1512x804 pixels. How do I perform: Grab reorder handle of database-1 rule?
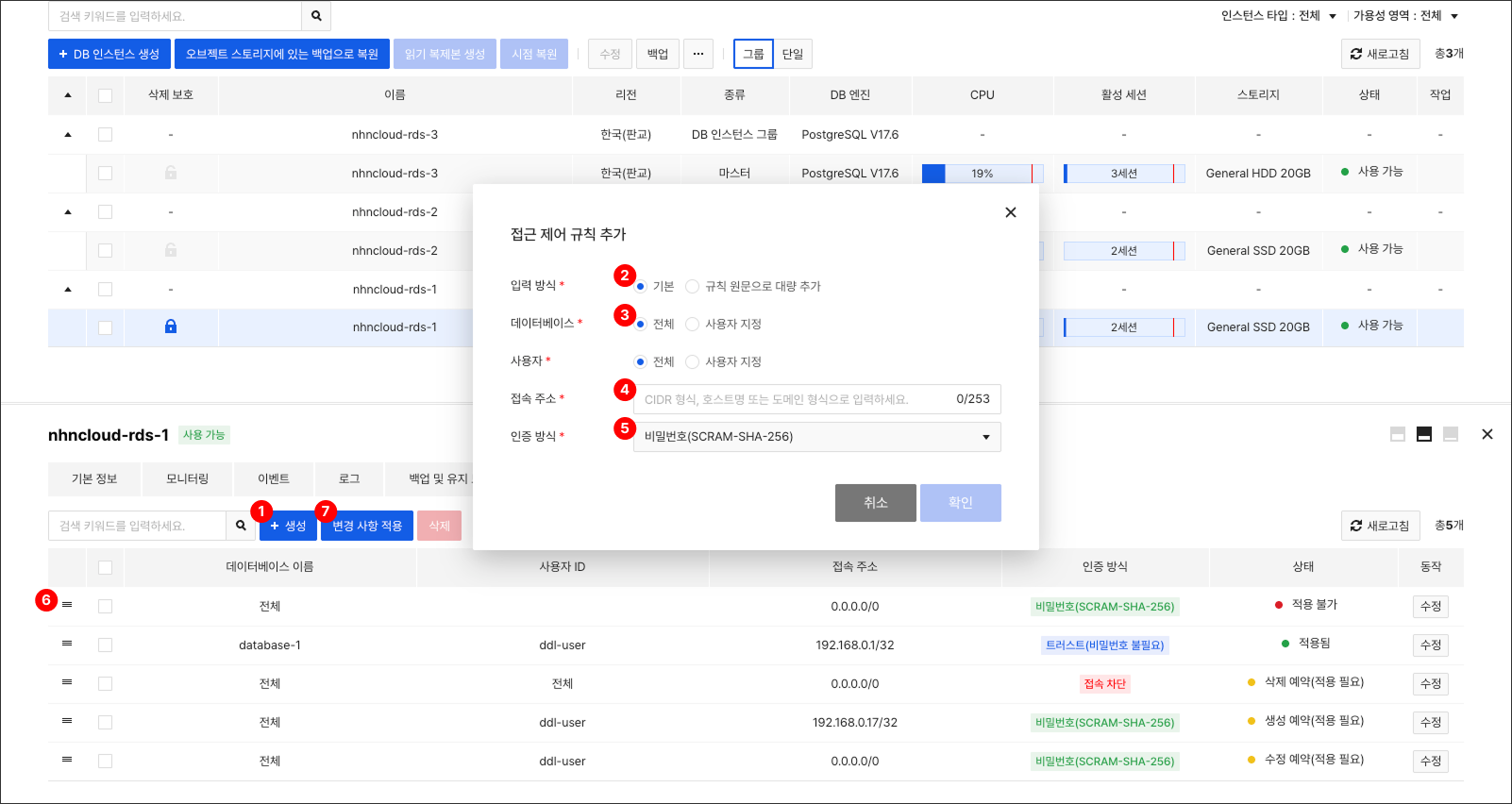(x=67, y=643)
